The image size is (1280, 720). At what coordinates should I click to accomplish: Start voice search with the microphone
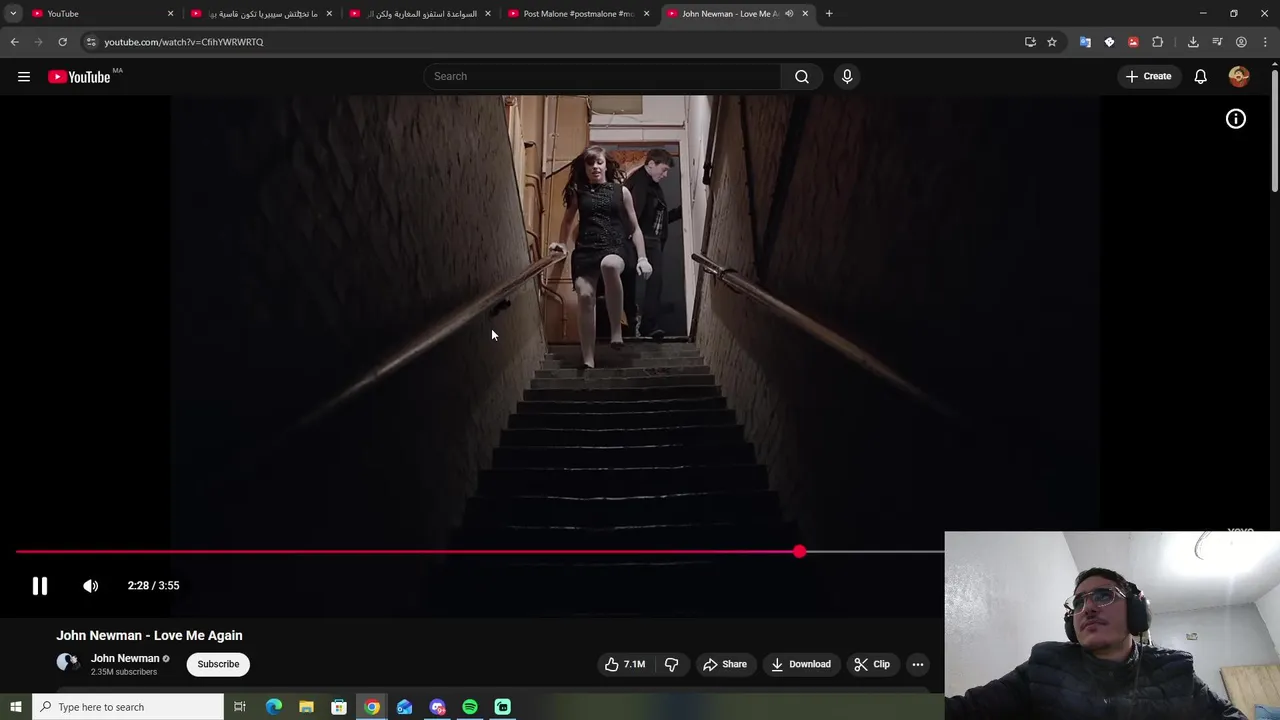[847, 76]
